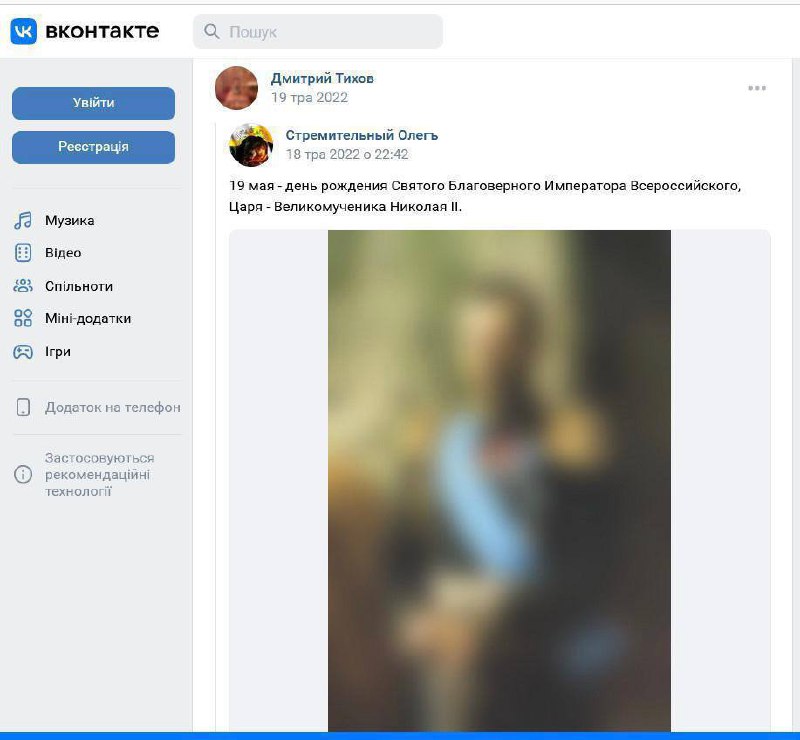The height and width of the screenshot is (740, 800).
Task: Click the 18 тра 2022 о 22:42 timestamp
Action: (347, 154)
